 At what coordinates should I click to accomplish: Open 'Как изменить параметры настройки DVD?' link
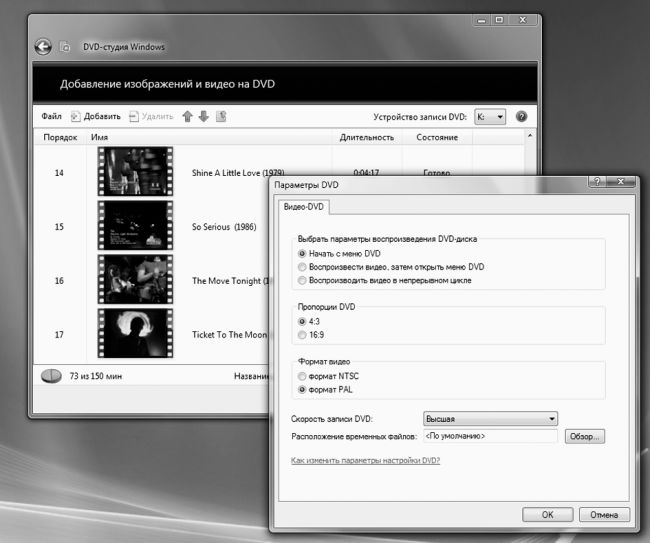tap(365, 461)
